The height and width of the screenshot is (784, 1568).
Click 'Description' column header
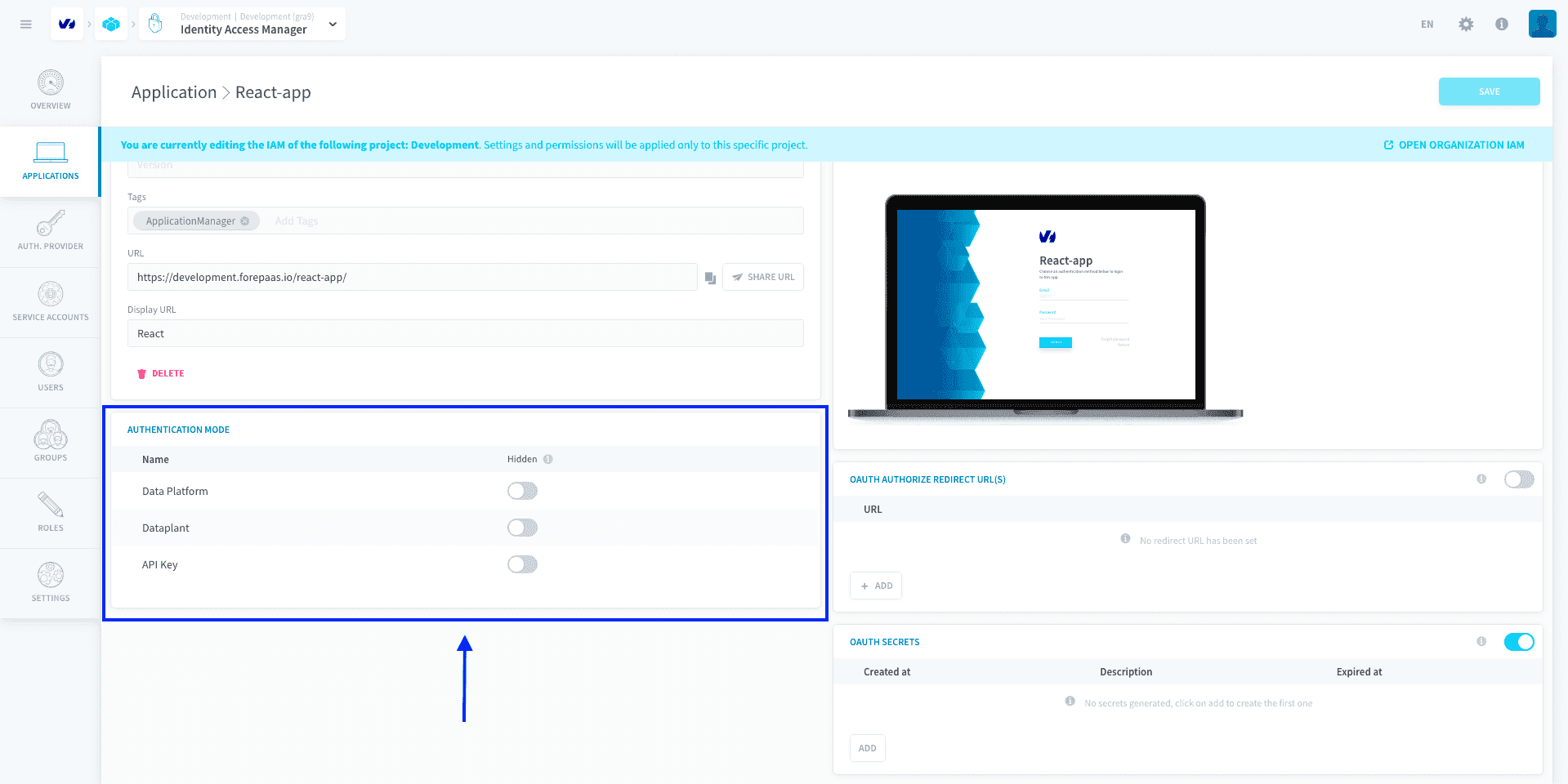click(x=1126, y=672)
